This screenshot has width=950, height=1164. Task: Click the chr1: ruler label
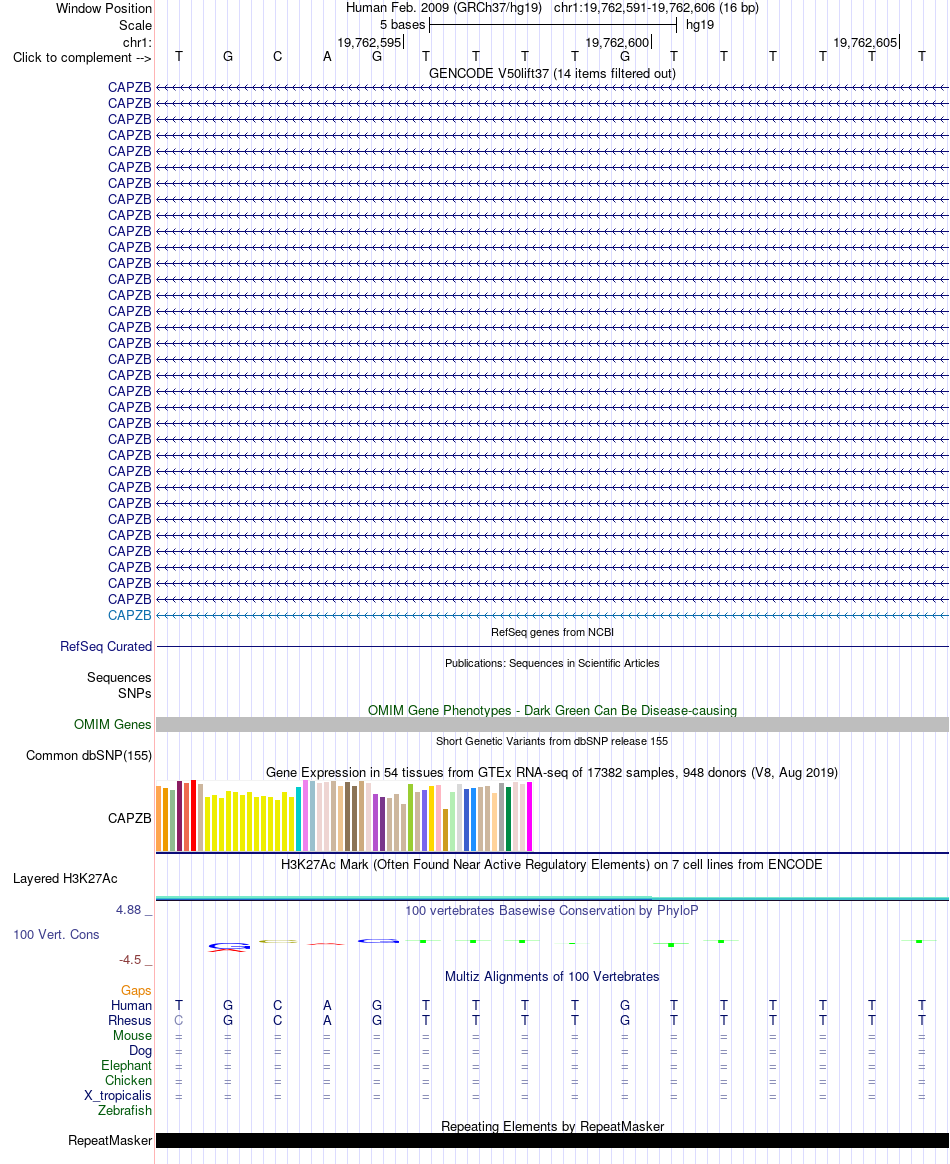click(137, 42)
